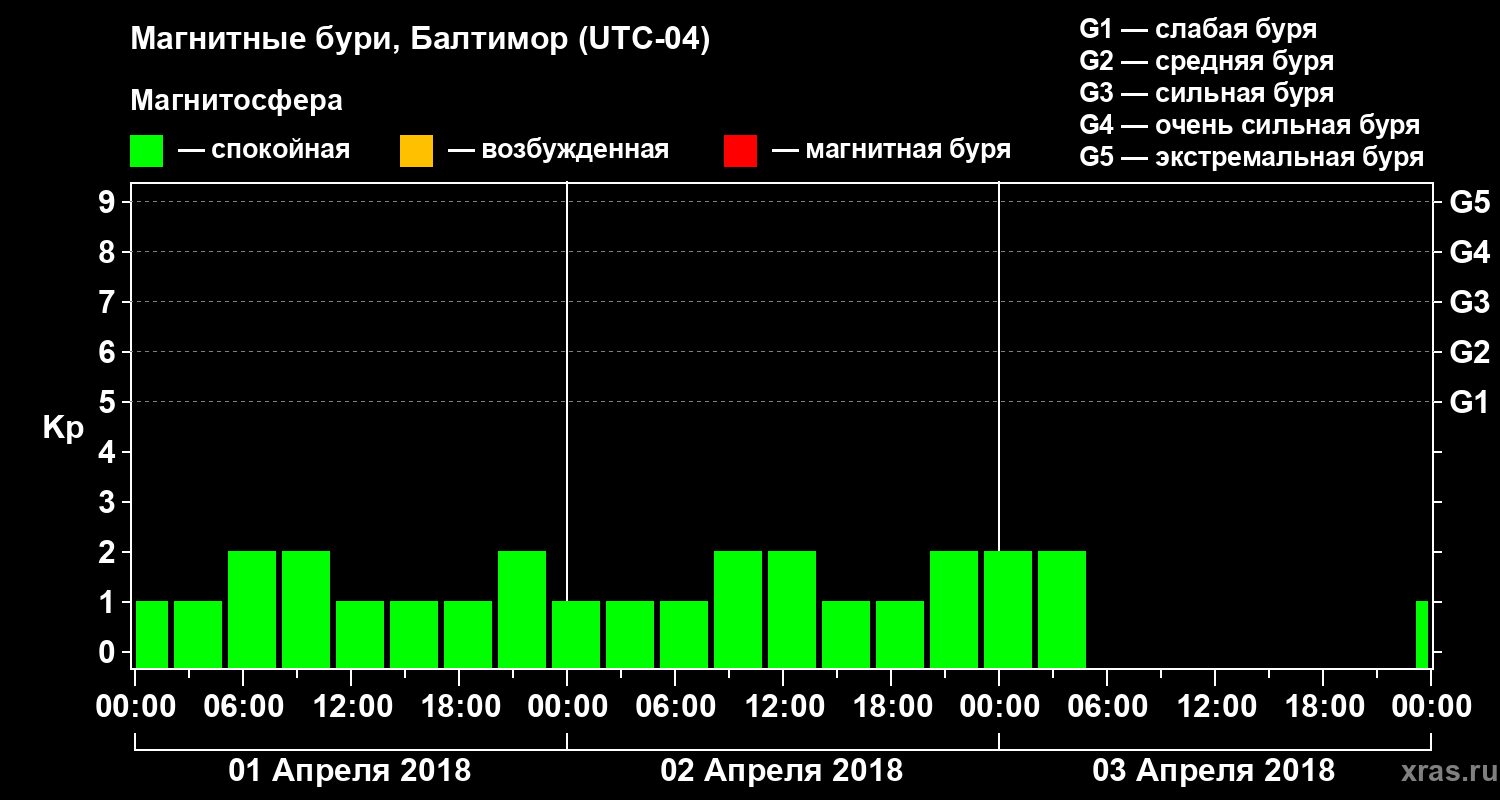Click the 'Магнитосфера' heading
The height and width of the screenshot is (800, 1500).
236,101
